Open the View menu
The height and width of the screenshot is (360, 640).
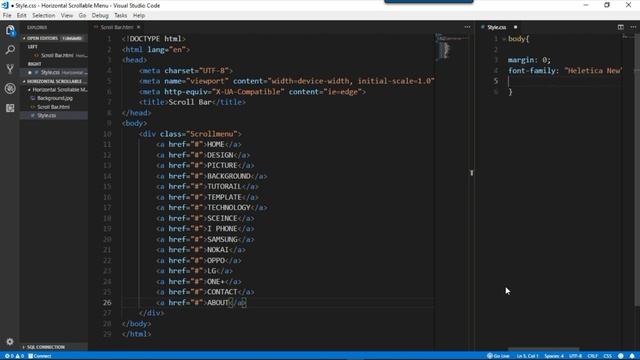(67, 16)
